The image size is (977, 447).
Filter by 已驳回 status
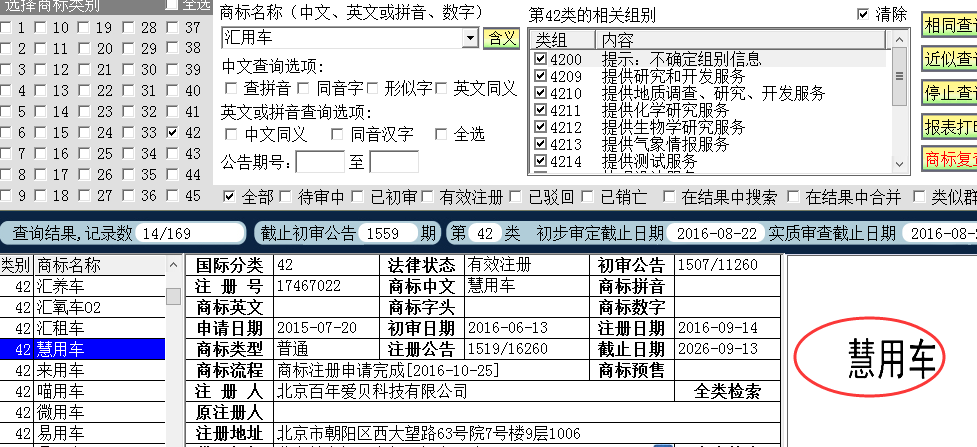(x=516, y=197)
